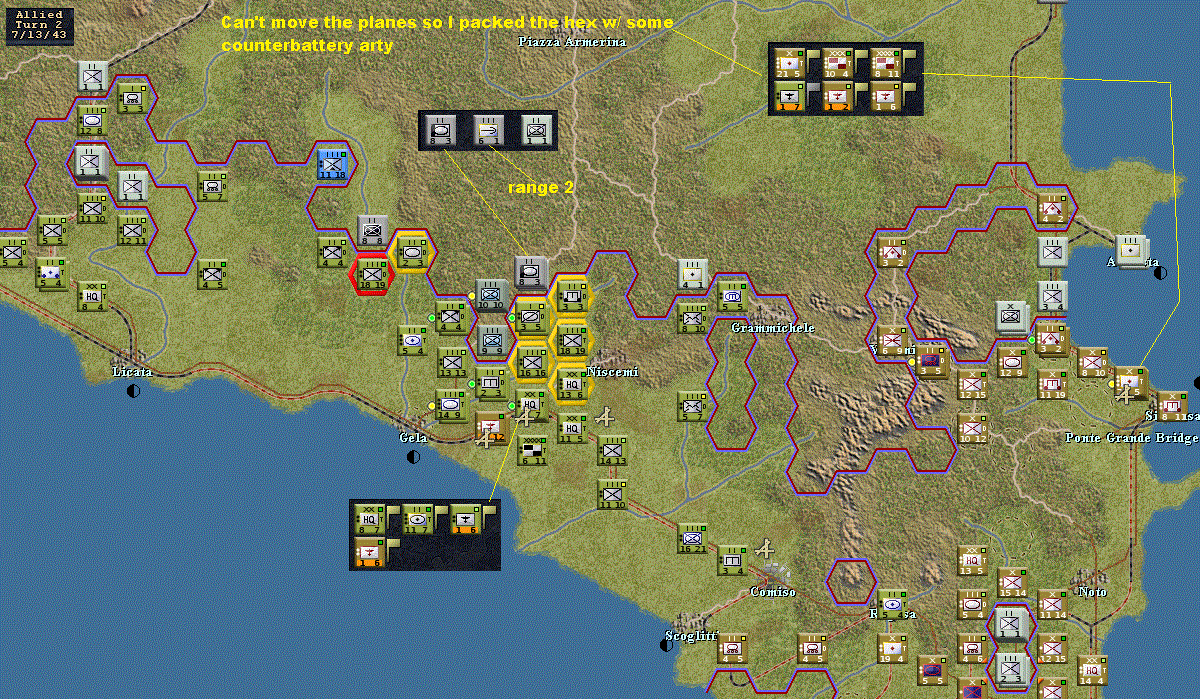Viewport: 1200px width, 699px height.
Task: Select the 3-4 artillery unit near Comiso
Action: point(731,559)
